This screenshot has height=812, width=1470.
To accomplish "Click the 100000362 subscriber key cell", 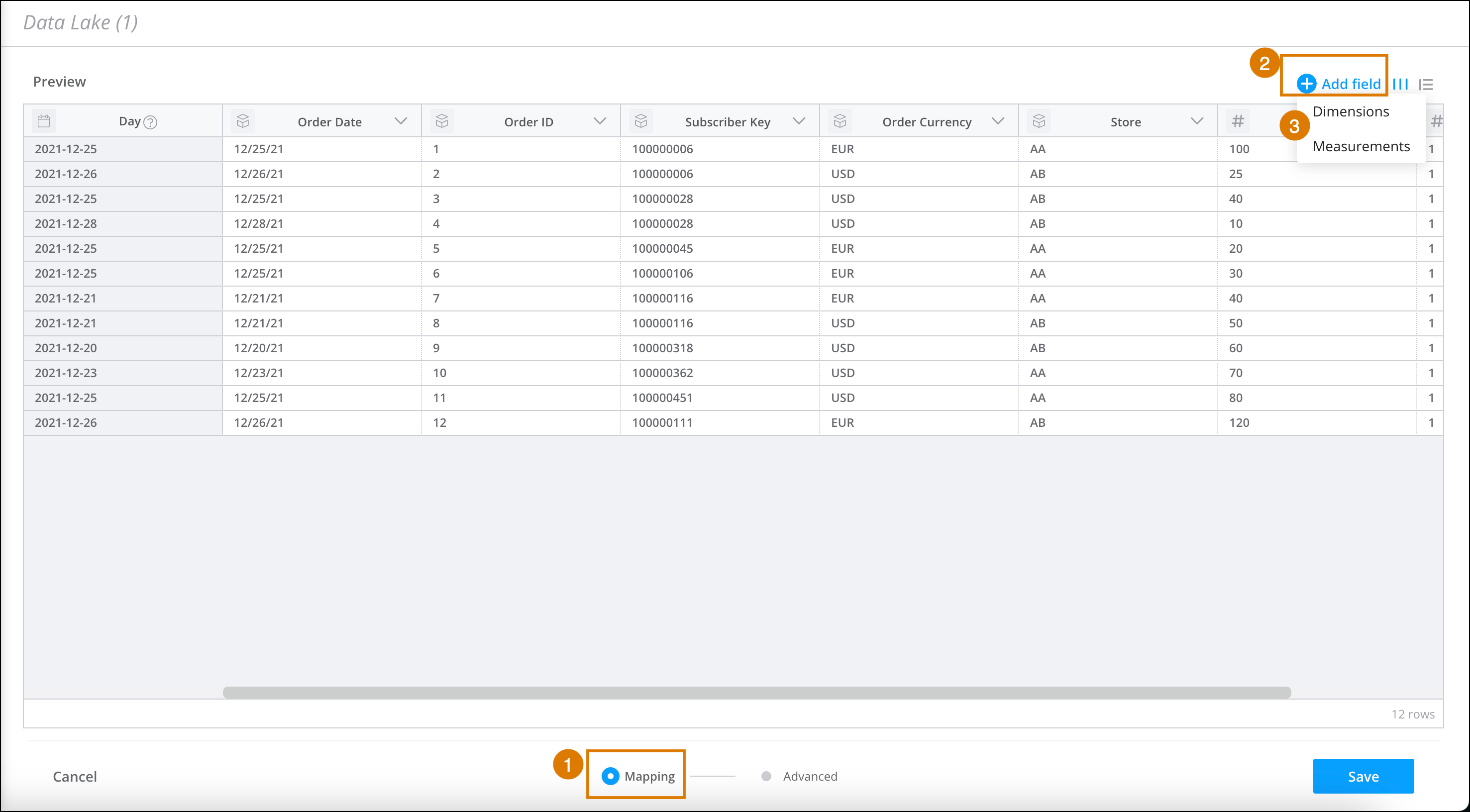I will pyautogui.click(x=720, y=373).
